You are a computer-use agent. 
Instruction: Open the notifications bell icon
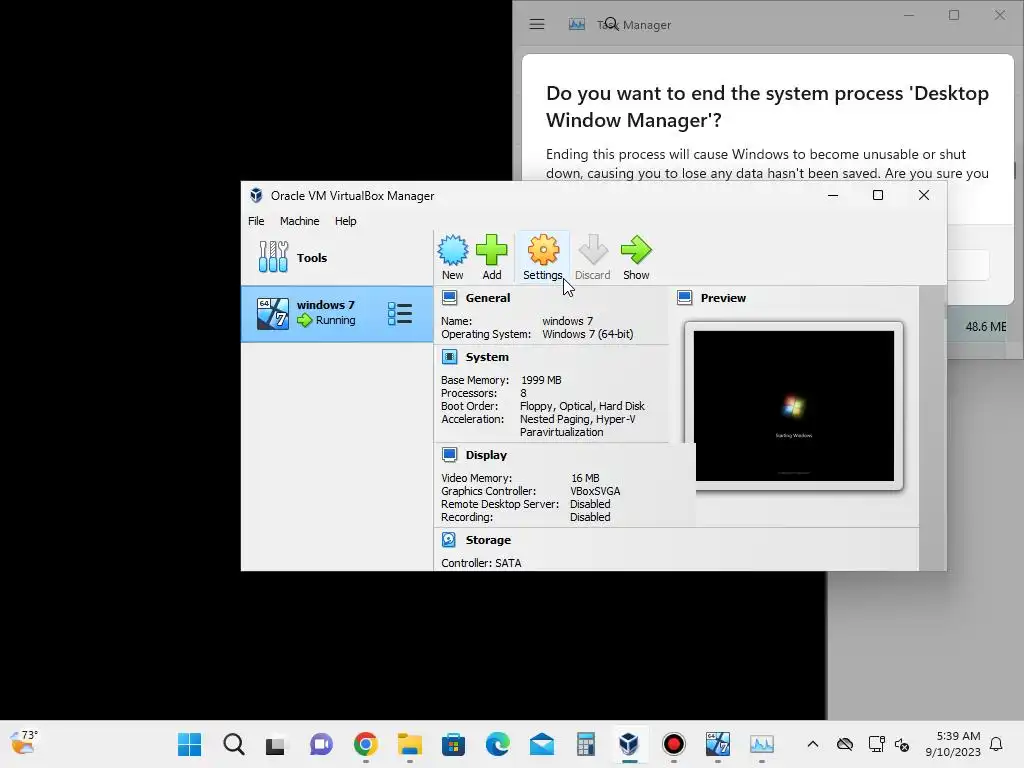click(997, 744)
